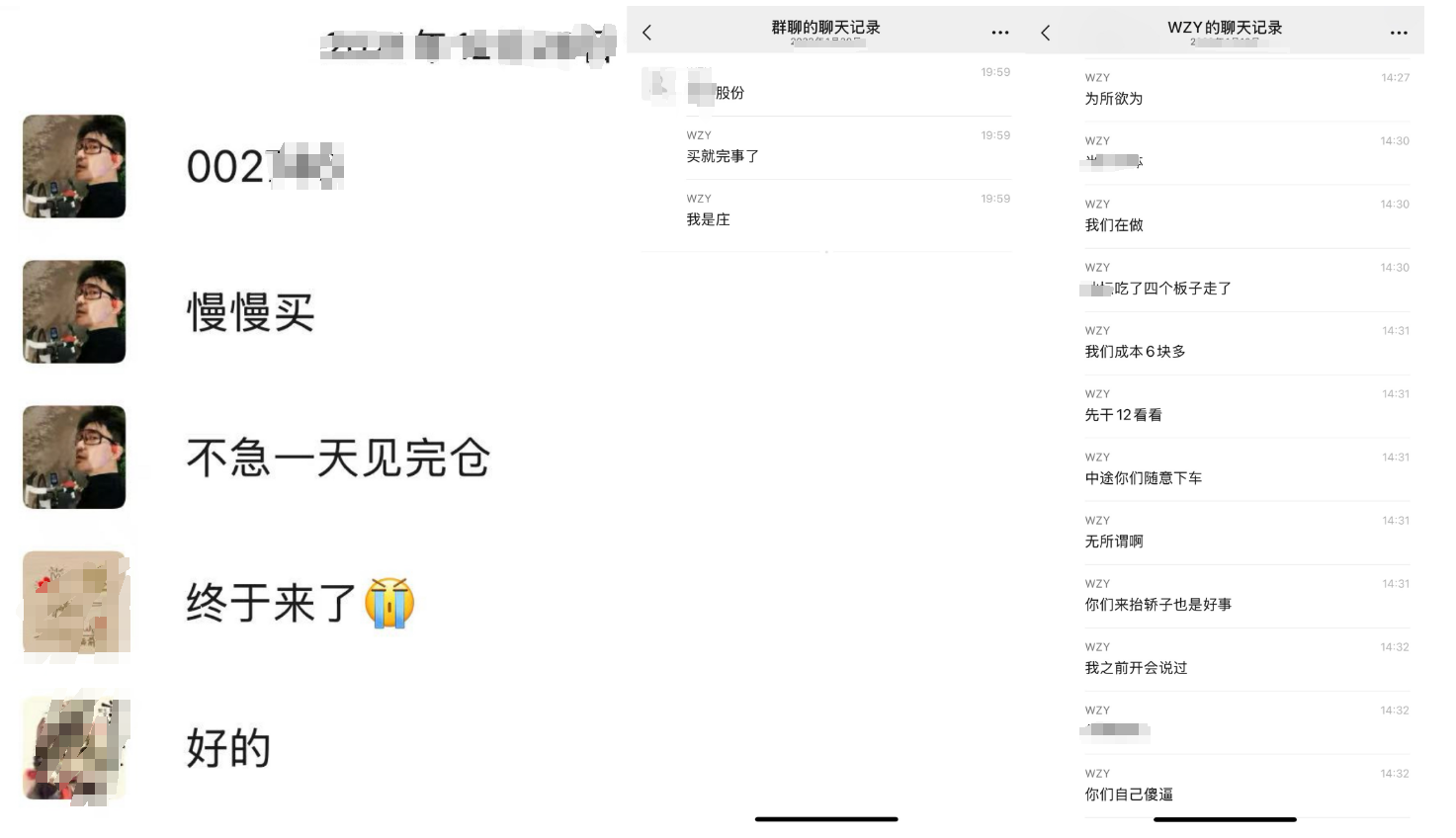Tap blurred avatar beside 好的 message
This screenshot has width=1456, height=838.
click(76, 748)
